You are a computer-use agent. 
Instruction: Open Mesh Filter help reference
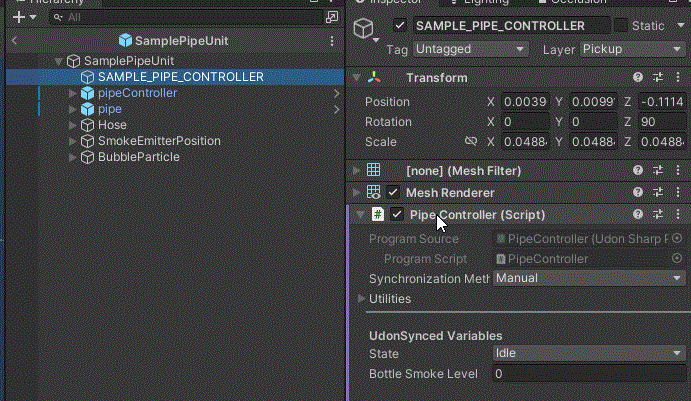[638, 171]
